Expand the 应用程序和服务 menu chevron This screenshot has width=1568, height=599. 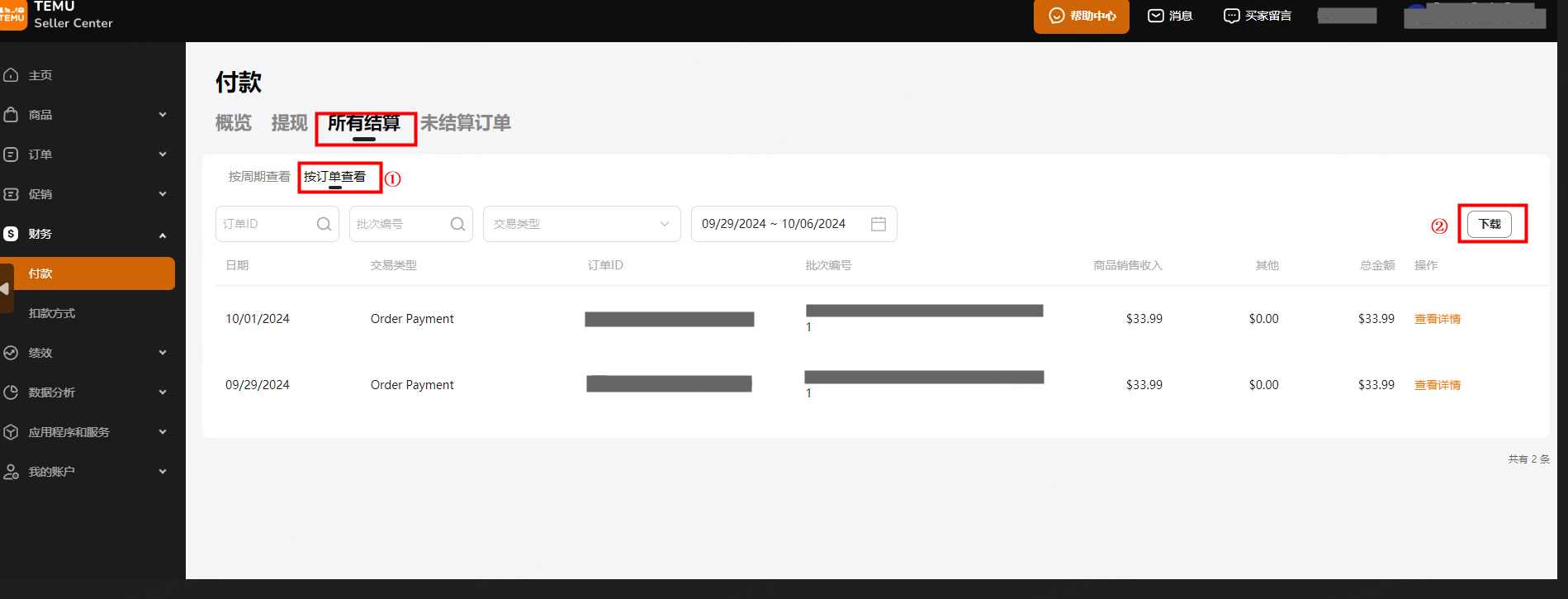(x=163, y=432)
